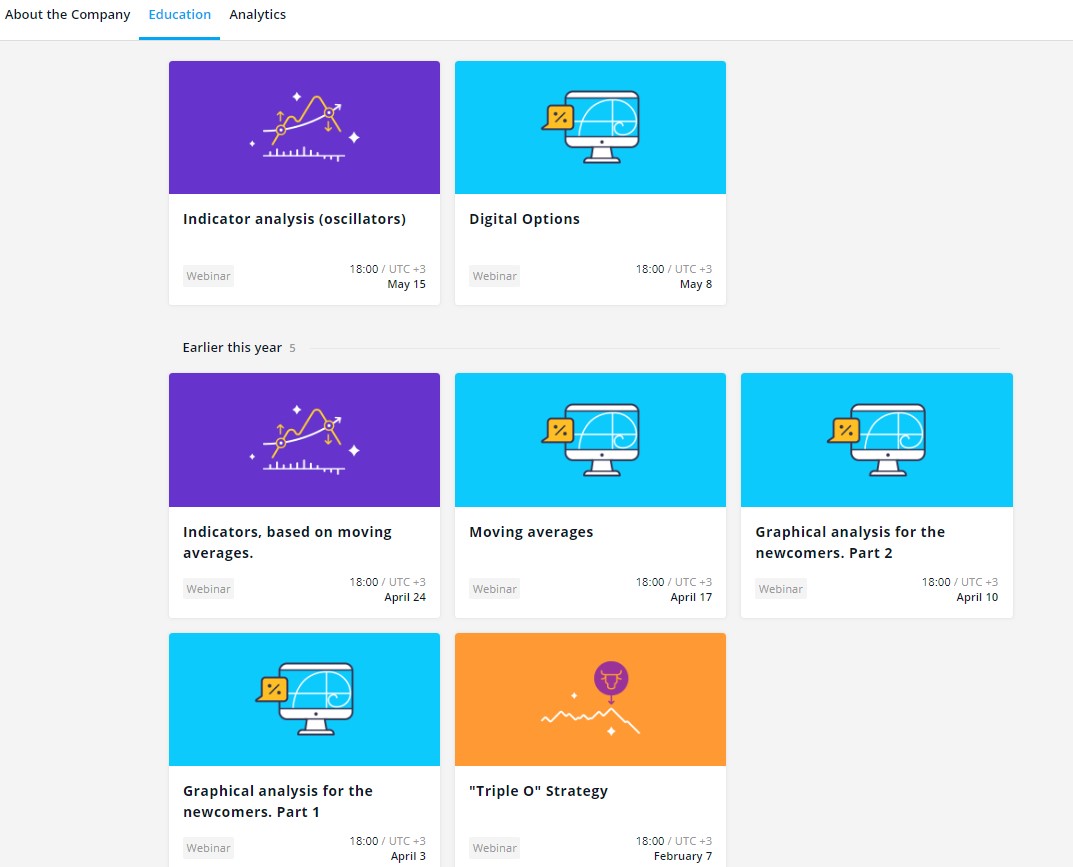Image resolution: width=1073 pixels, height=867 pixels.
Task: Click Webinar tag on Indicators moving averages card
Action: coord(209,588)
